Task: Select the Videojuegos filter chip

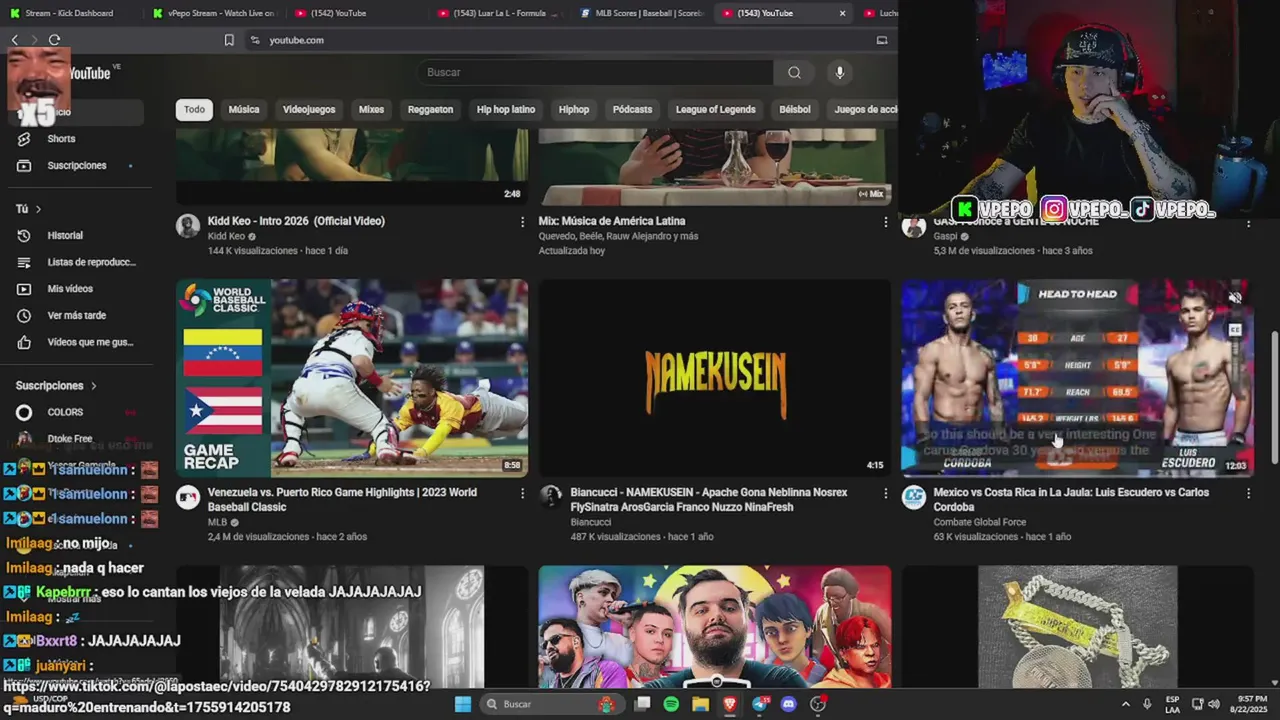Action: [x=309, y=109]
